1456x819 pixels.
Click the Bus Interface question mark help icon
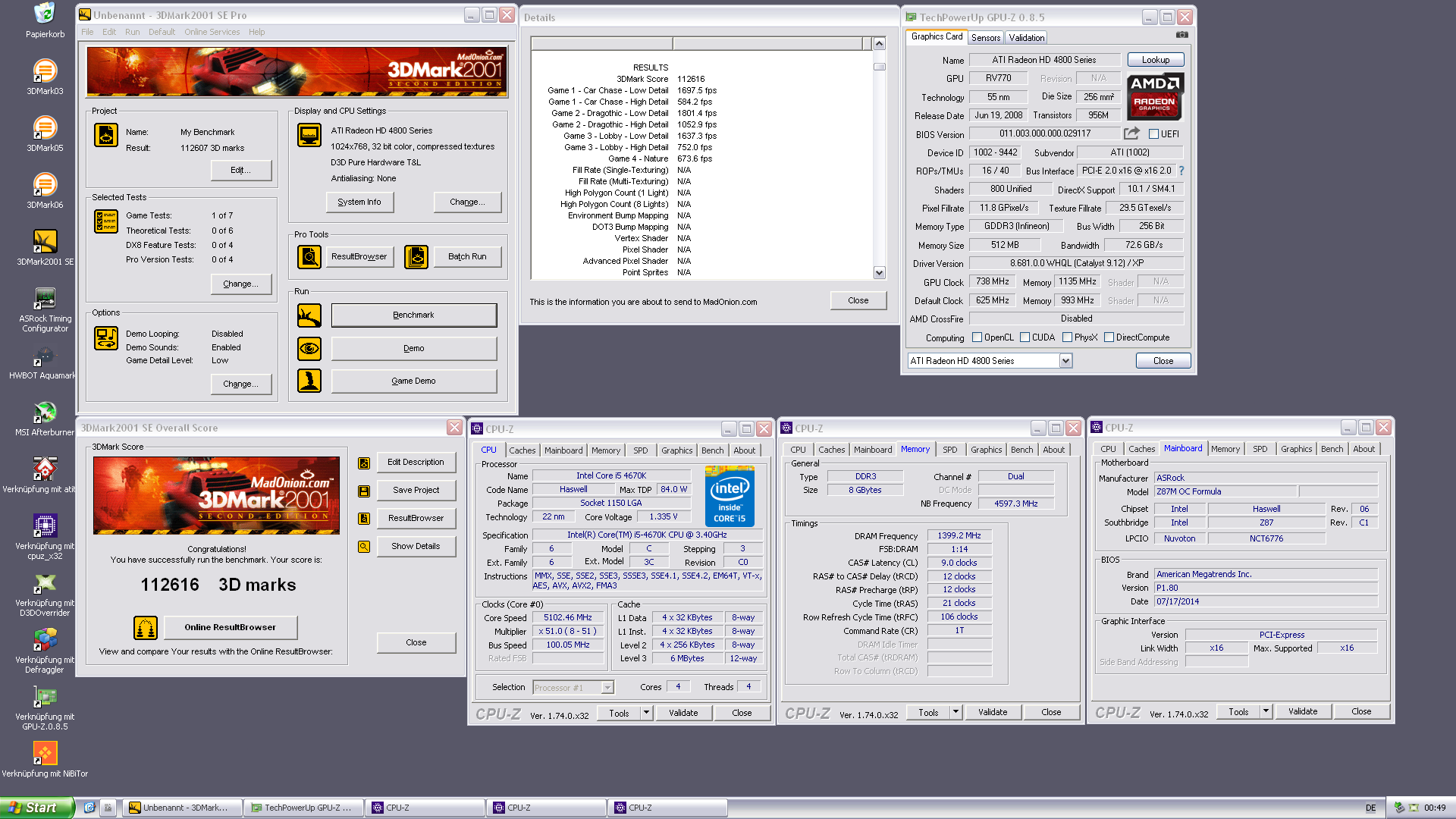1181,171
